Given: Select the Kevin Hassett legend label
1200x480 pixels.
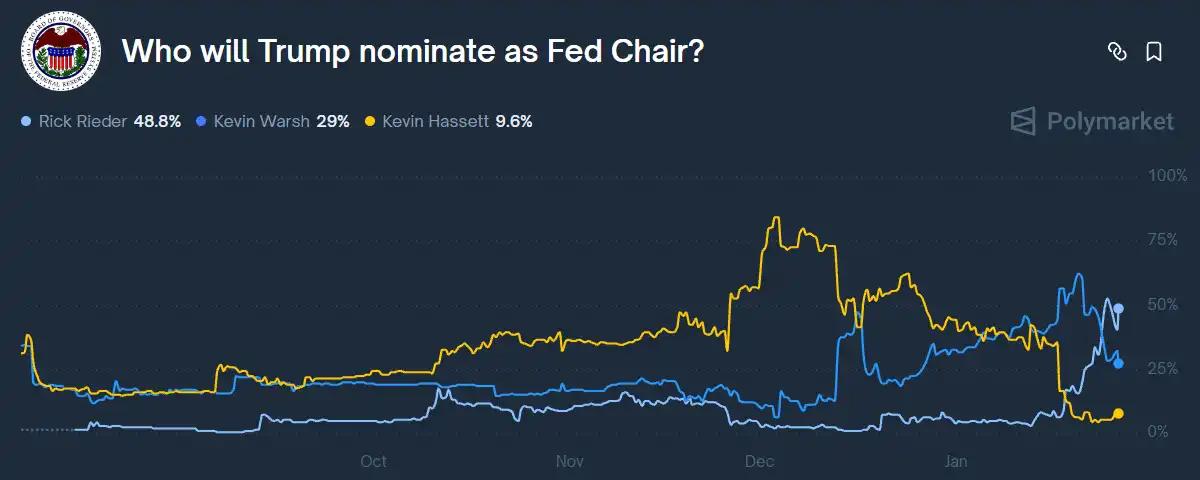Looking at the screenshot, I should (435, 121).
